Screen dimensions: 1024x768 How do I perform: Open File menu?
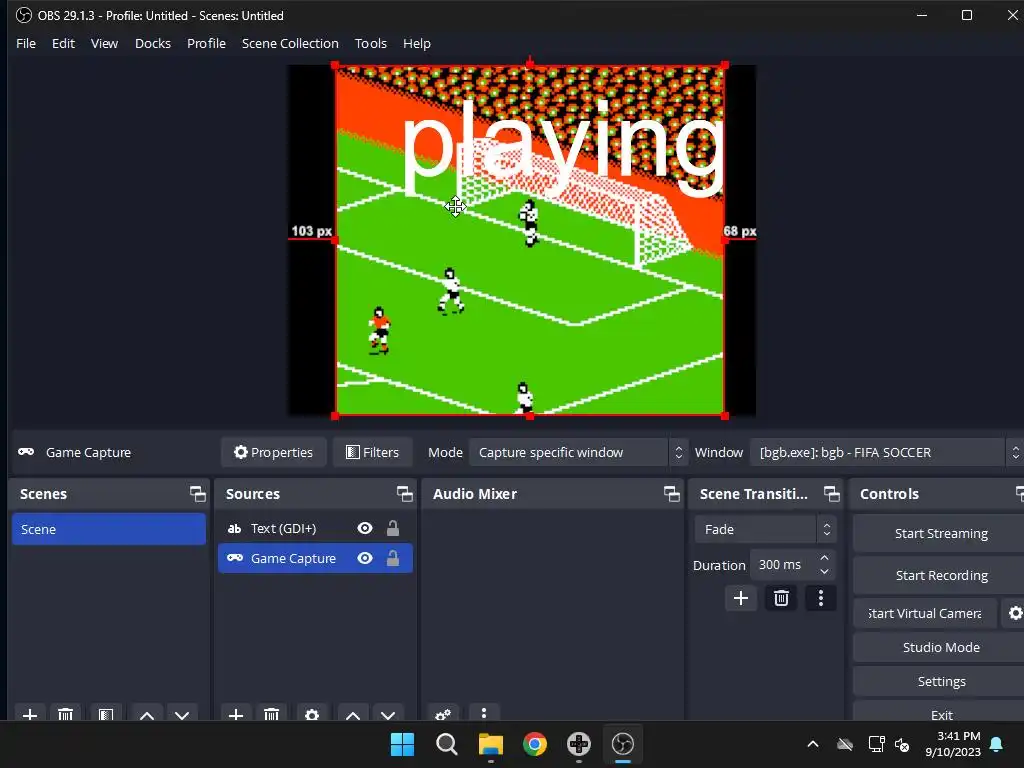(26, 43)
